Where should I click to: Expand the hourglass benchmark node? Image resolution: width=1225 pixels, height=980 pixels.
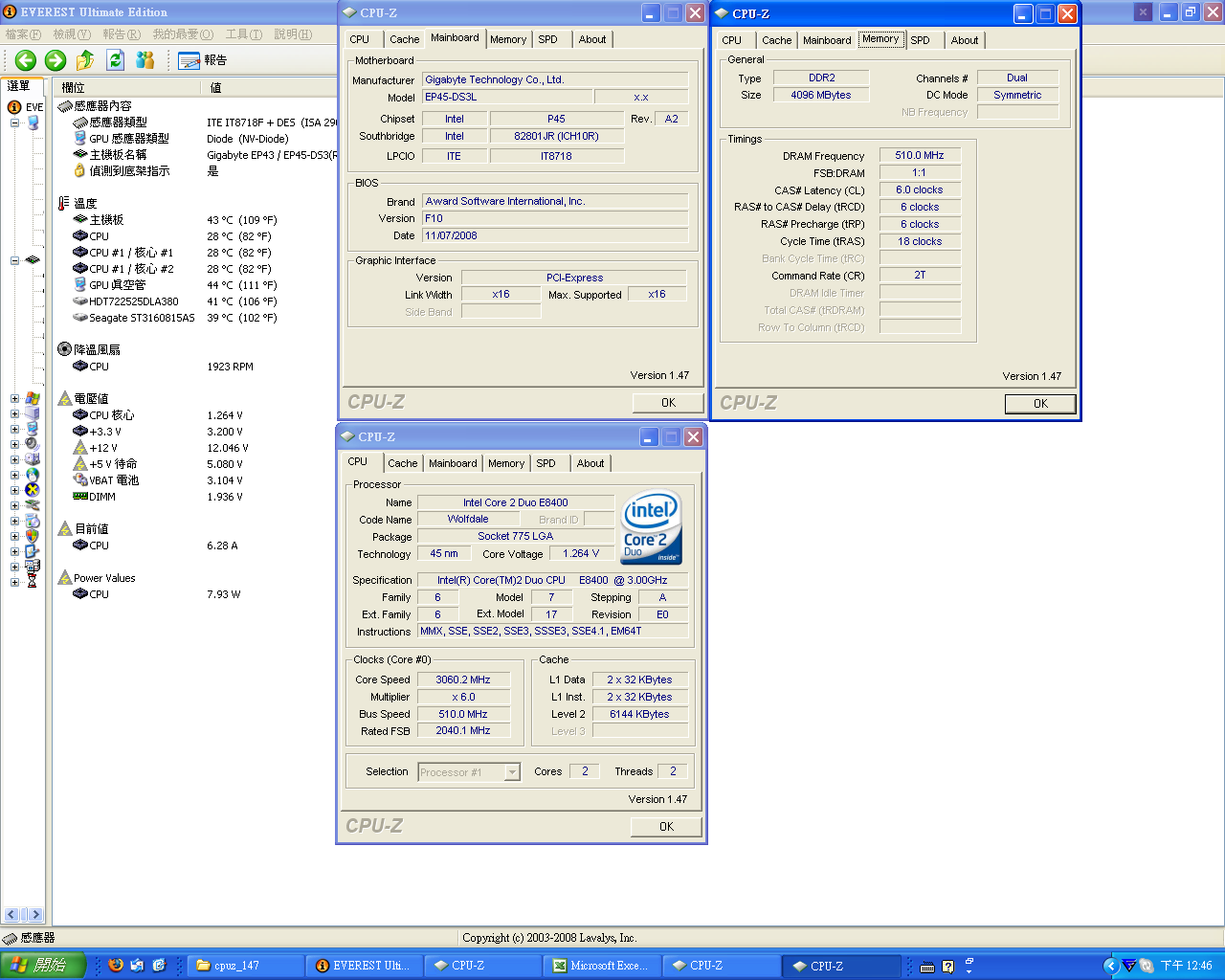click(x=14, y=582)
